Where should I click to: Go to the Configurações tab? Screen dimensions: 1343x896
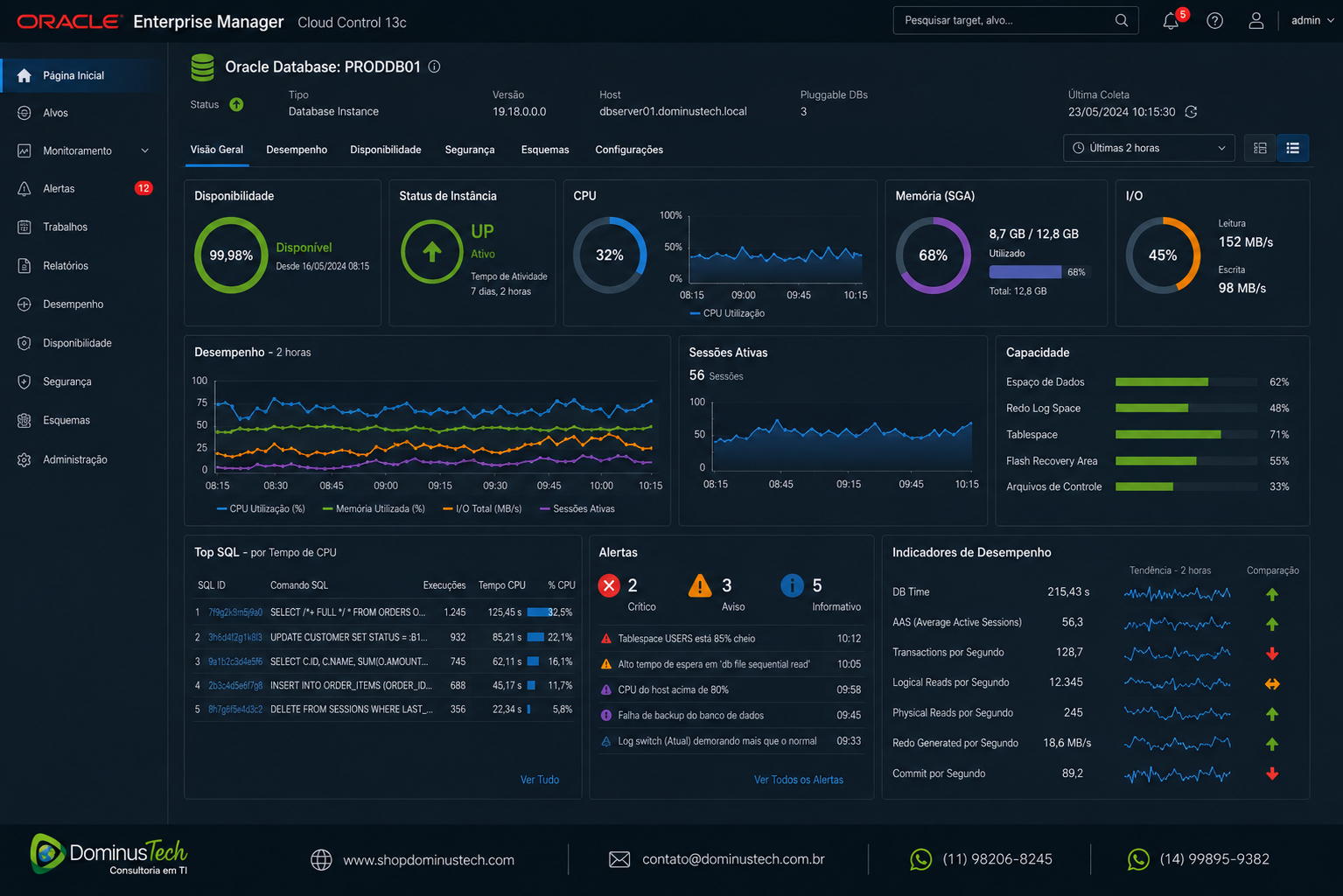629,150
